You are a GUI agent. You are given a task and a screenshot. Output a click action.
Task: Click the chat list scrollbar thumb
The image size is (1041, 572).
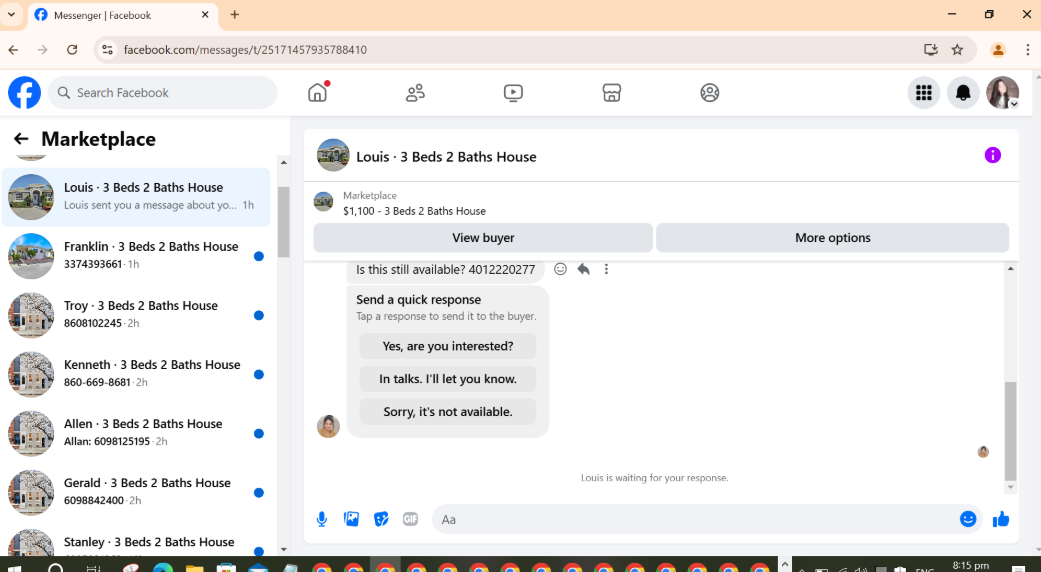(283, 222)
